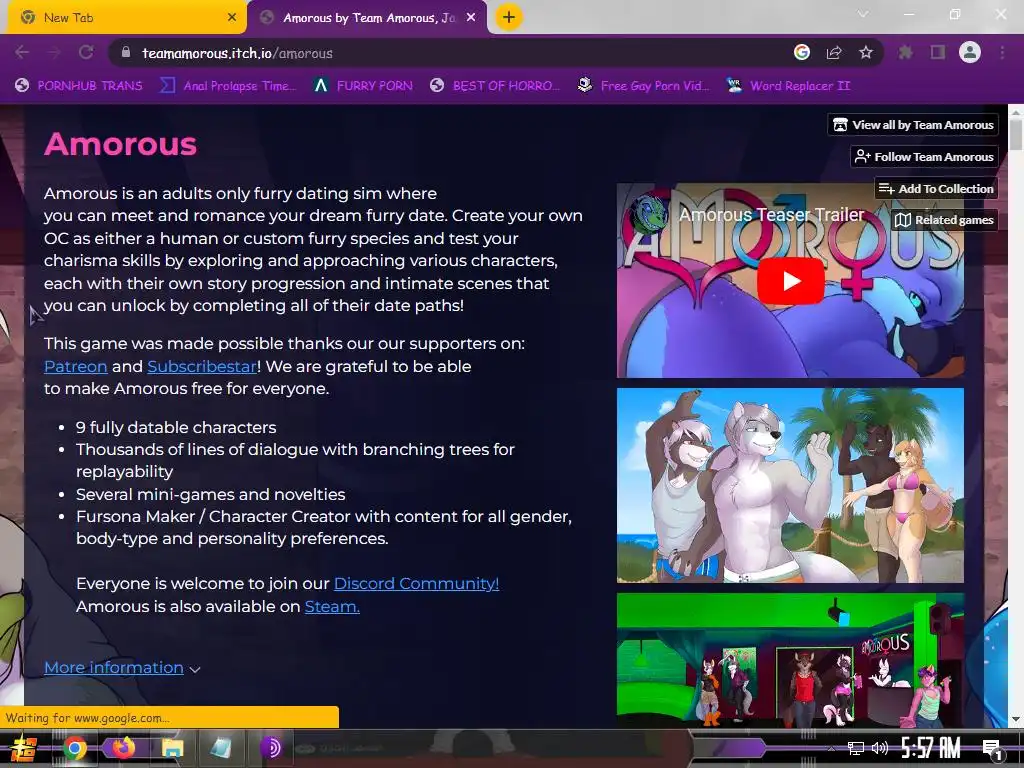
Task: Click the Google icon in address bar
Action: coord(802,52)
